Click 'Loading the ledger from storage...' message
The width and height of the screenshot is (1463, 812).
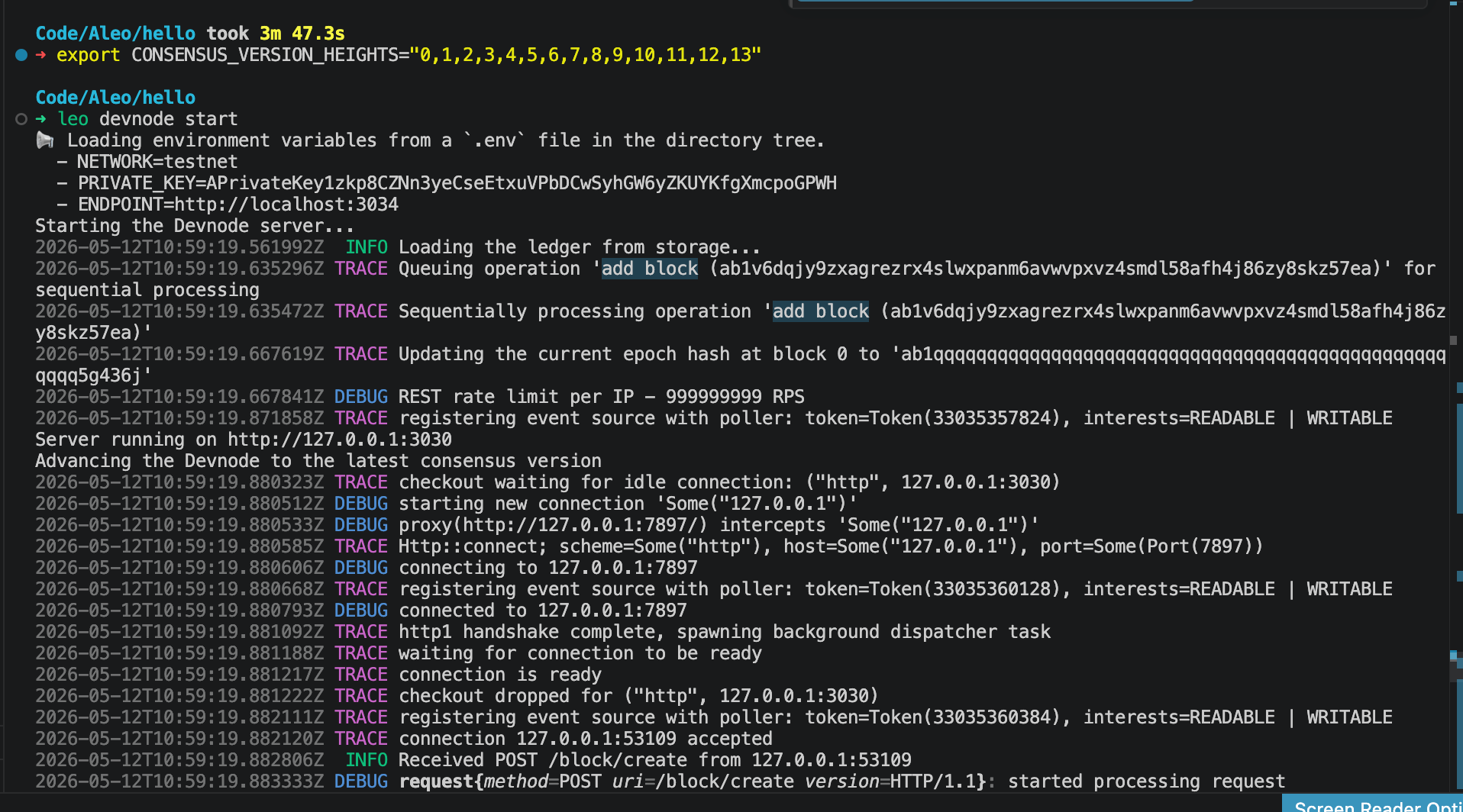(580, 247)
